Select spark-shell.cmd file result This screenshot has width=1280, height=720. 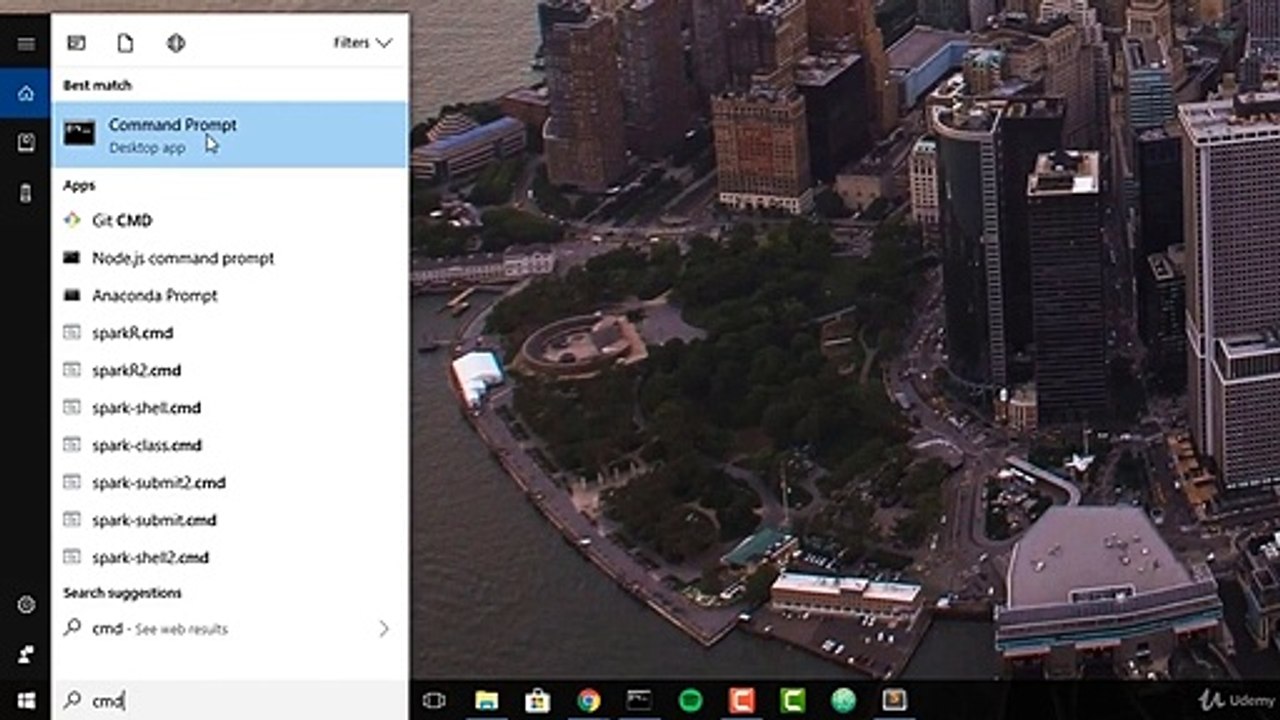[230, 408]
